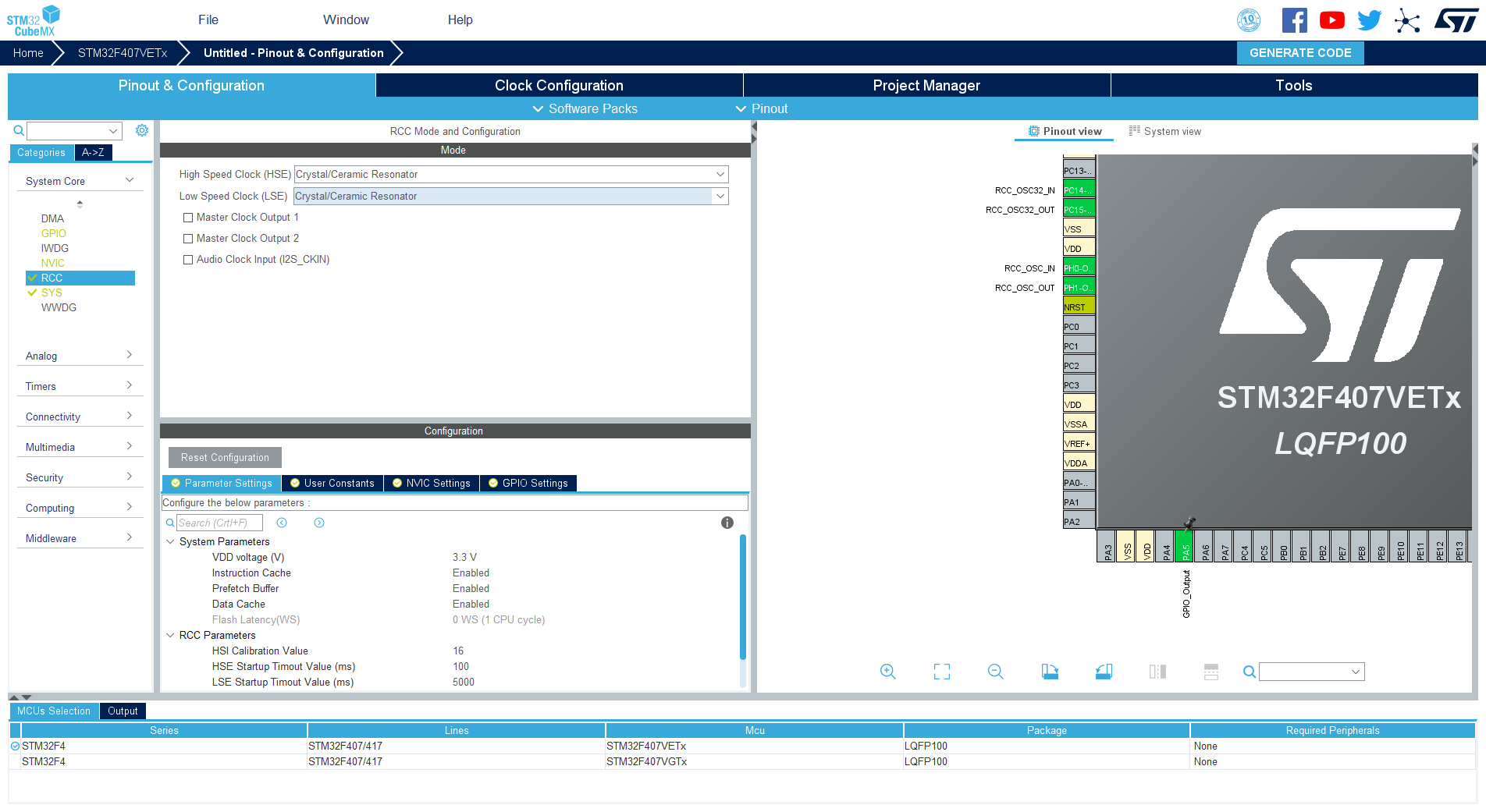Flip the chip horizontally icon
This screenshot has width=1486, height=812.
(x=1157, y=672)
